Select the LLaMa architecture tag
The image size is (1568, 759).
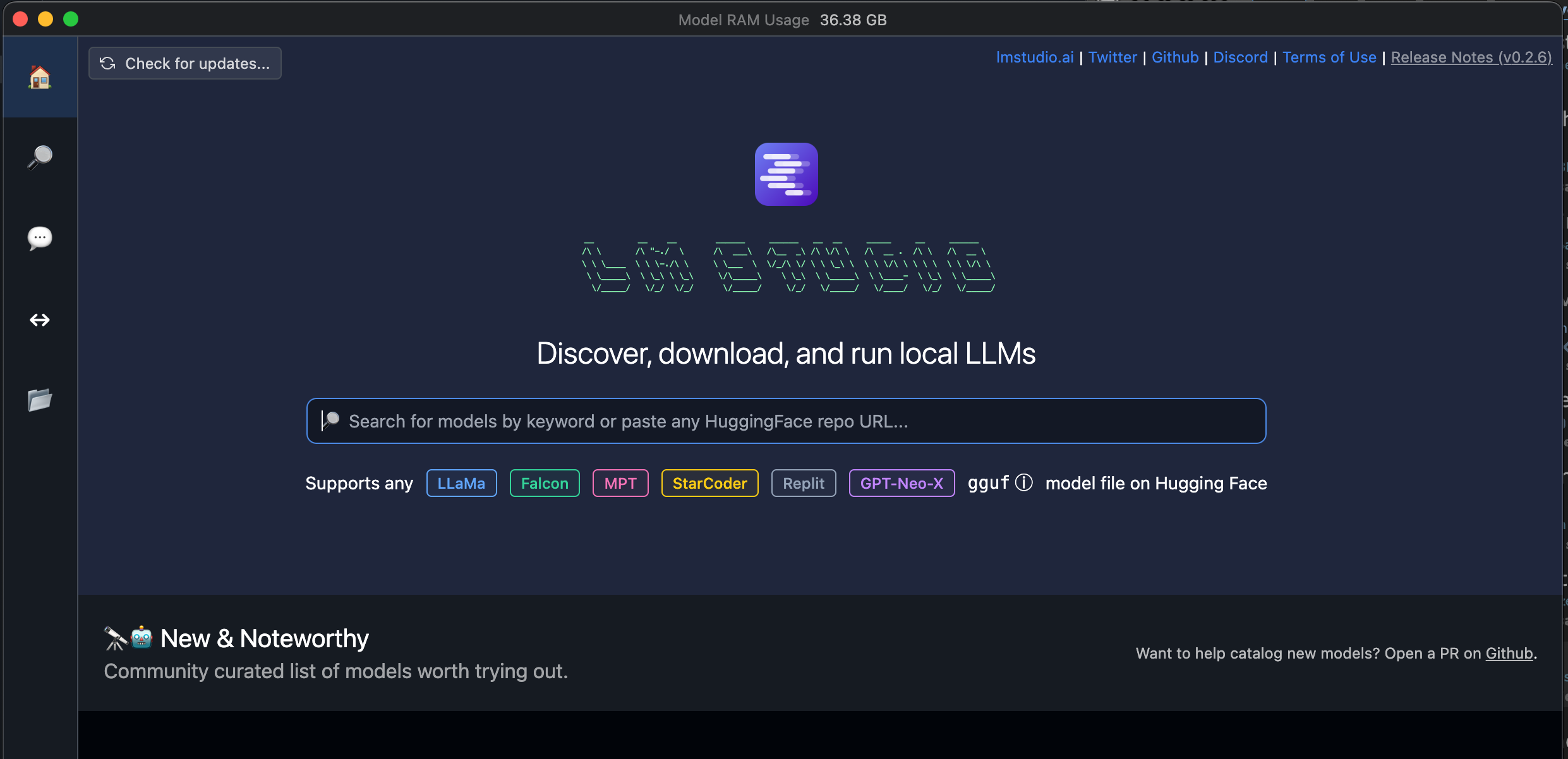[461, 483]
